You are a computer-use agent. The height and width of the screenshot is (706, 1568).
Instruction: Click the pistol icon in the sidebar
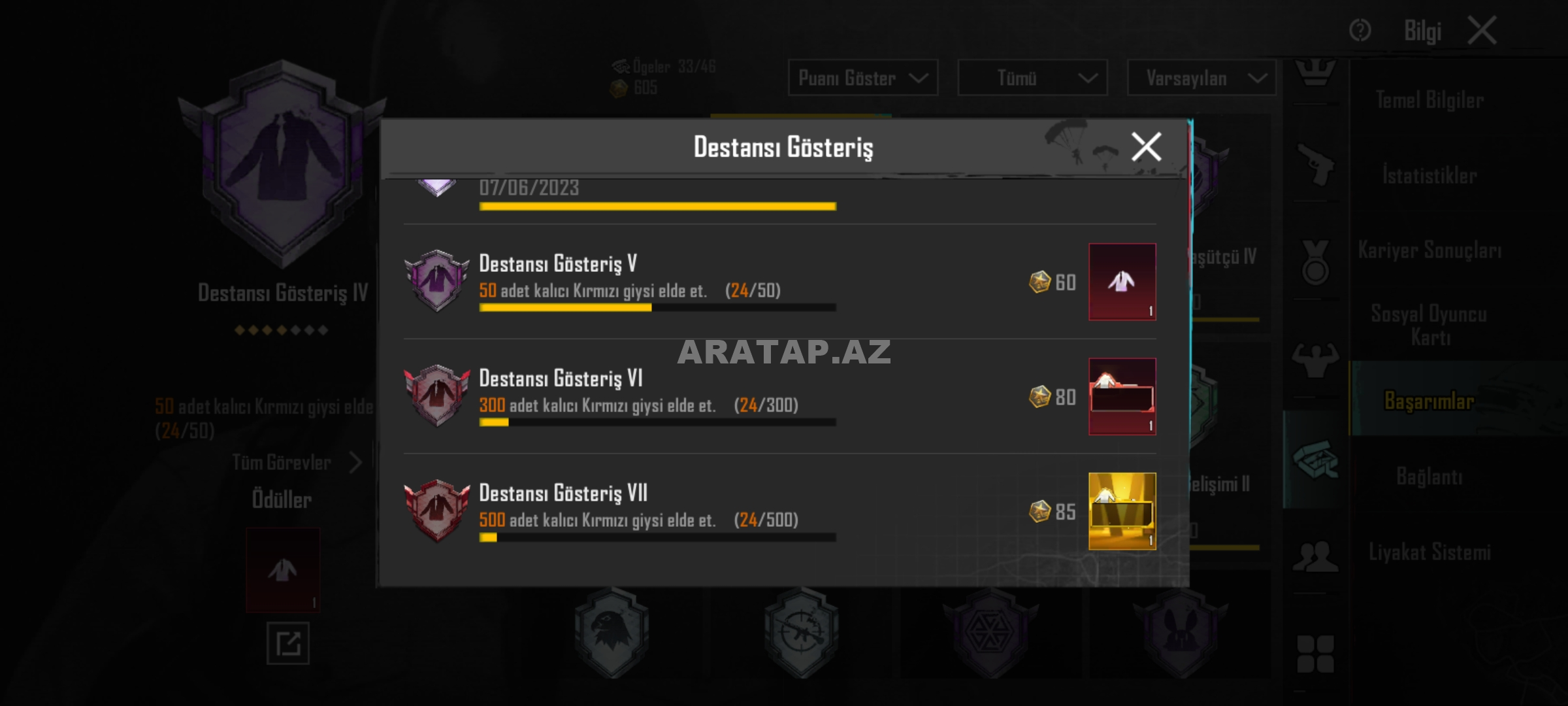pos(1315,165)
